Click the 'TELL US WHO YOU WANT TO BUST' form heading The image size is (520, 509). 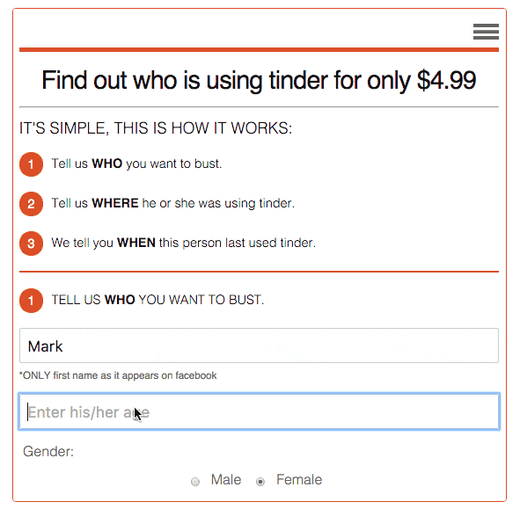(158, 300)
